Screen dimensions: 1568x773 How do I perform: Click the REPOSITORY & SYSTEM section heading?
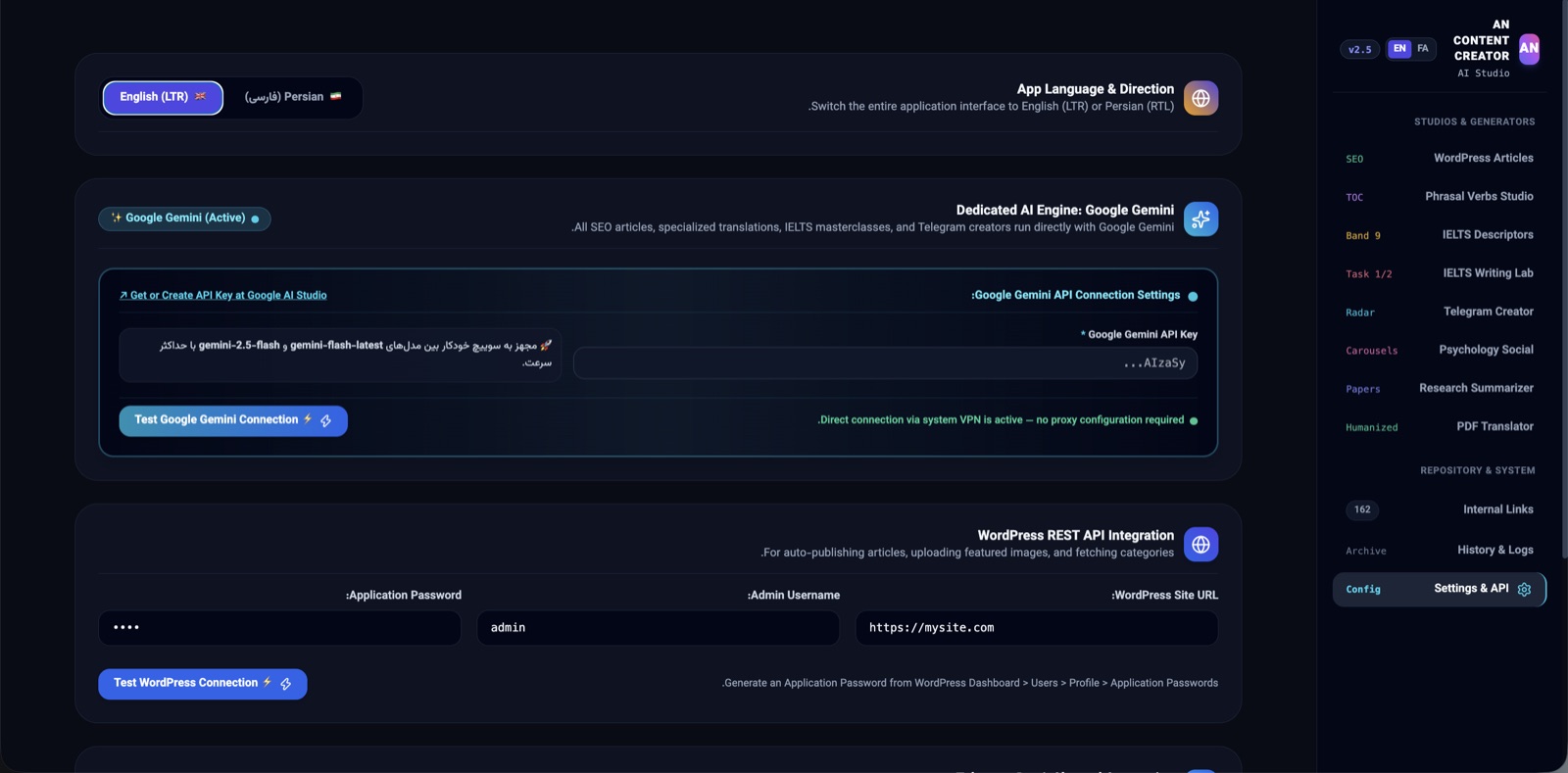pos(1478,470)
